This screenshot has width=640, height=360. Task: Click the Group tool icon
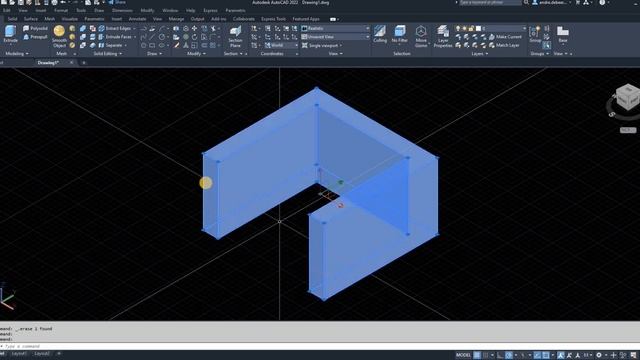[x=535, y=34]
